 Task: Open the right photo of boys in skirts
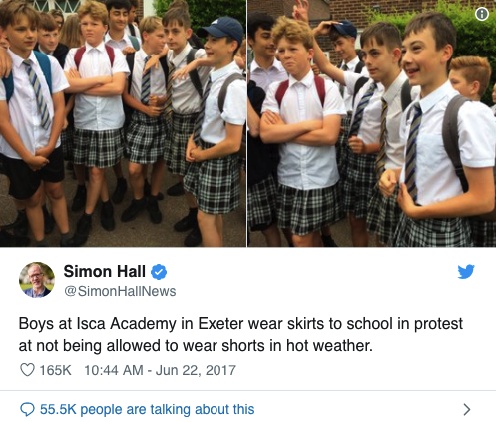click(372, 123)
